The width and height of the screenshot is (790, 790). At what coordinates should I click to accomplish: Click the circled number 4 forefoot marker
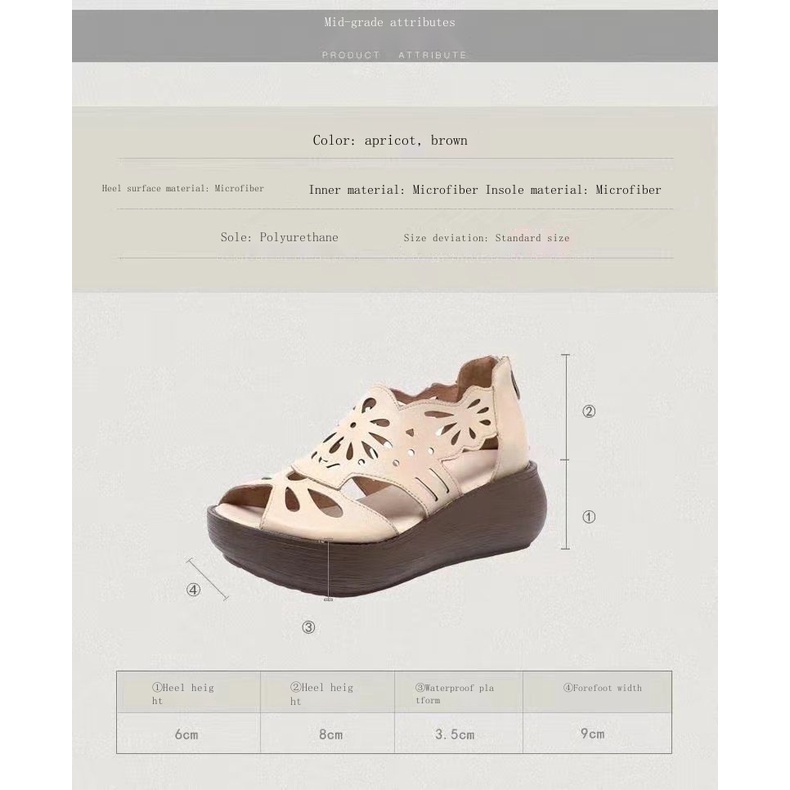tap(194, 589)
